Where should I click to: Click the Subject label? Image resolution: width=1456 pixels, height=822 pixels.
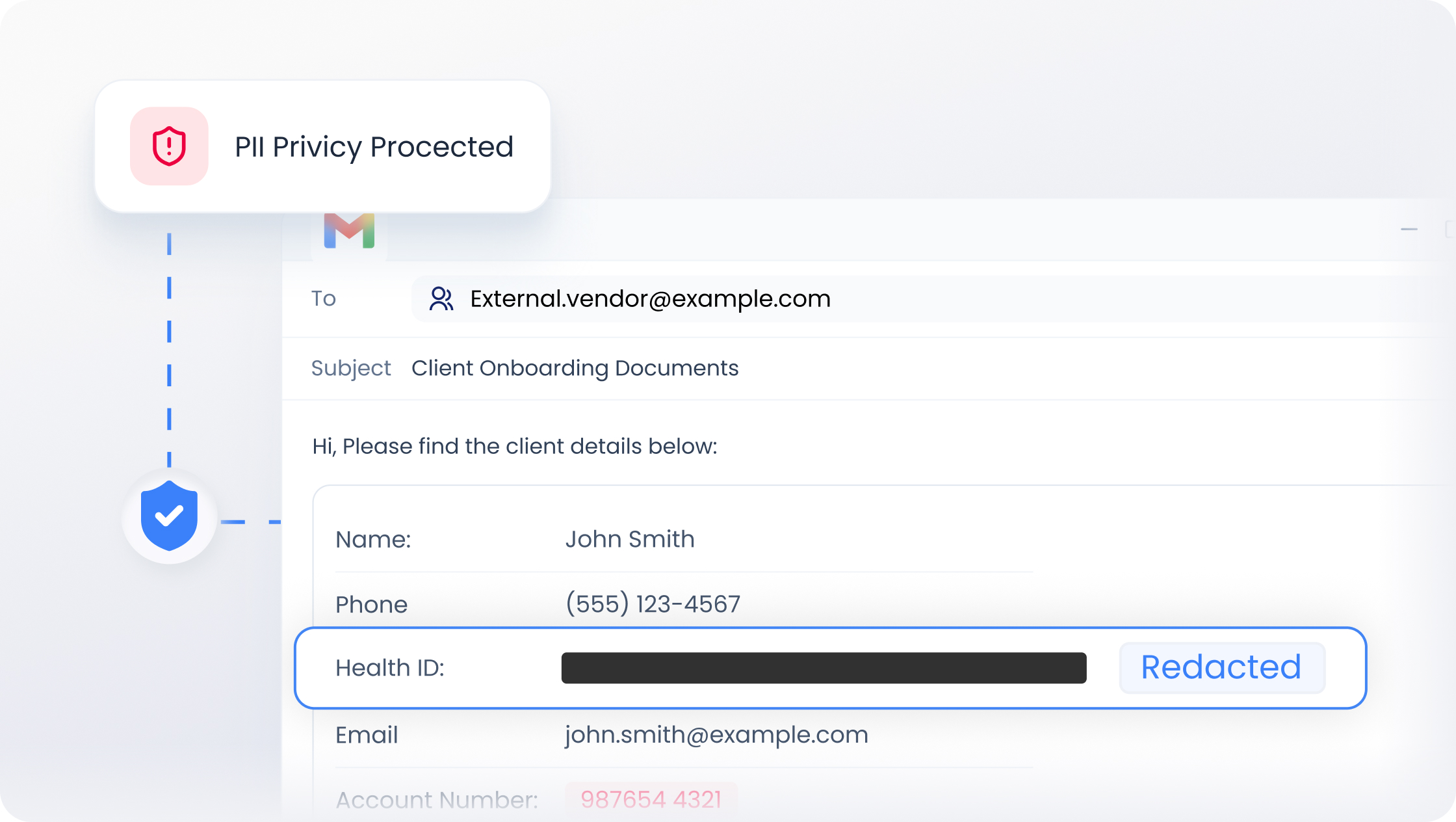351,369
